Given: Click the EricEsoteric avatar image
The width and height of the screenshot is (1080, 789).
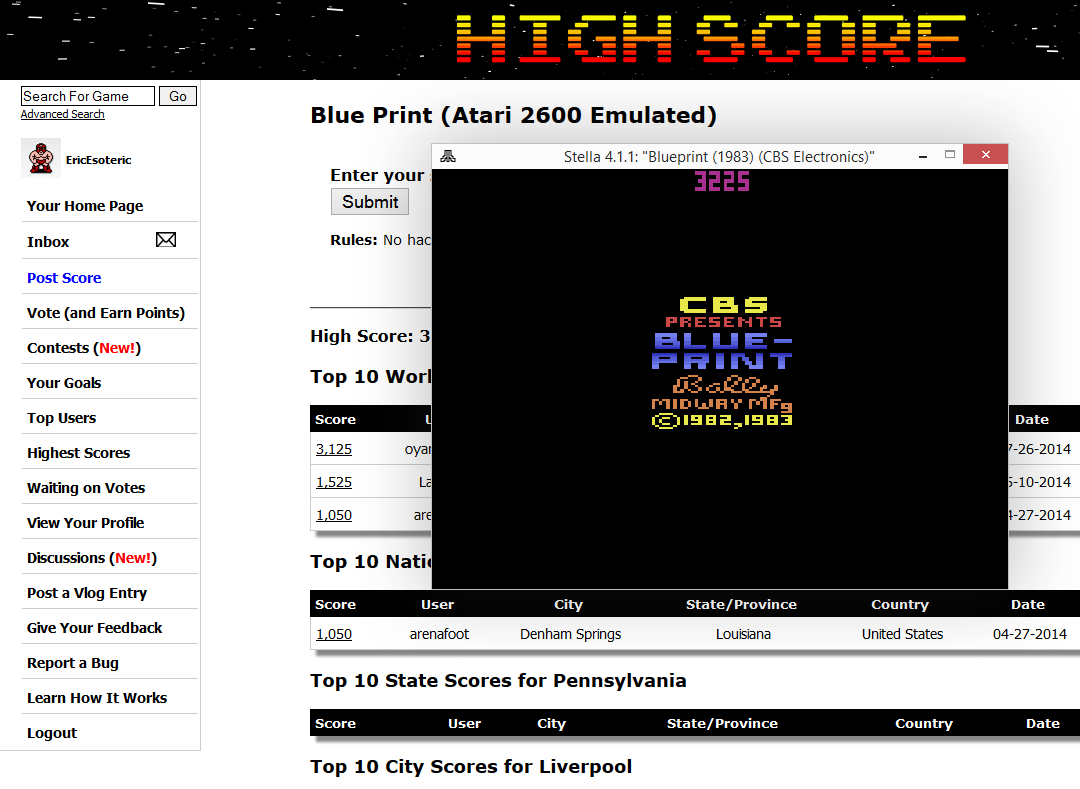Looking at the screenshot, I should (x=41, y=158).
